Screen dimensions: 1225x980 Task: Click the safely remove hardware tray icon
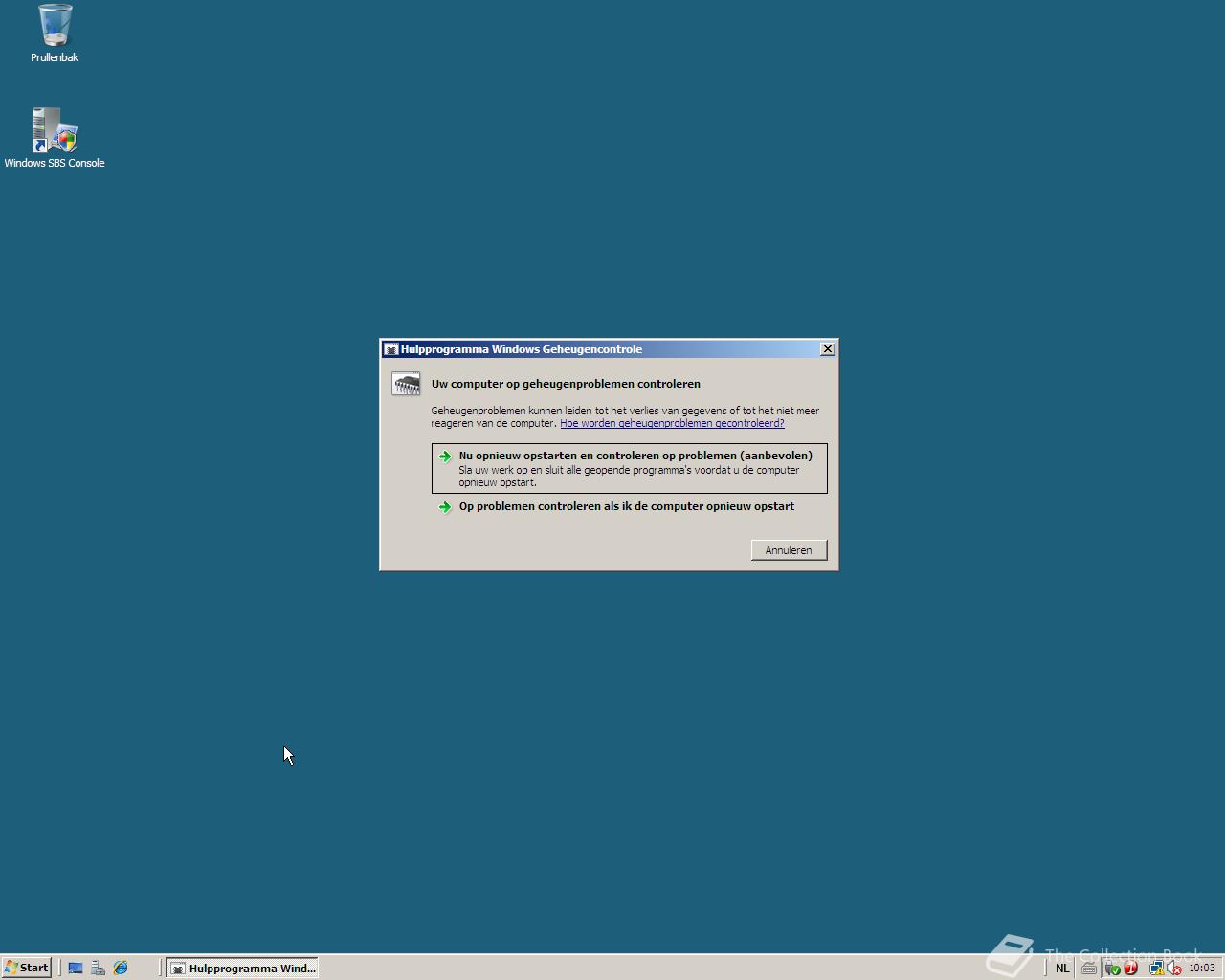[x=1112, y=968]
